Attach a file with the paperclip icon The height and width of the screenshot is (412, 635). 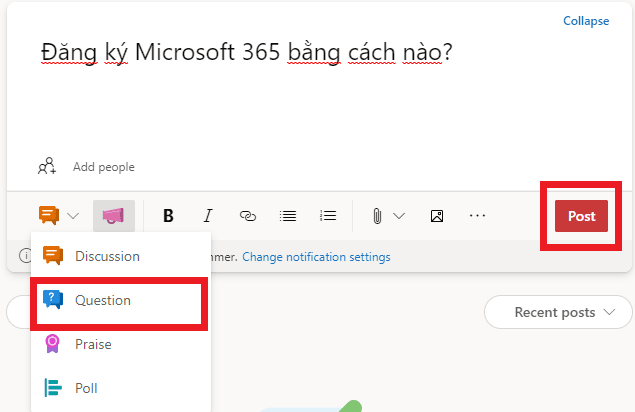[x=377, y=216]
